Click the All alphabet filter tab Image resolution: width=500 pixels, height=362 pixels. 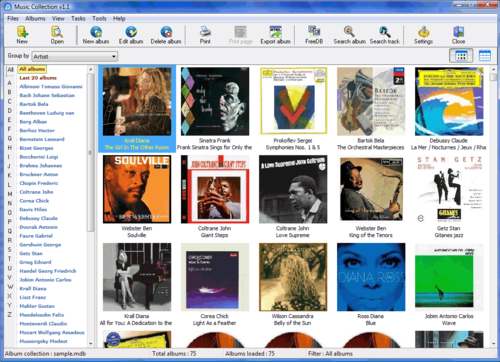(10, 70)
